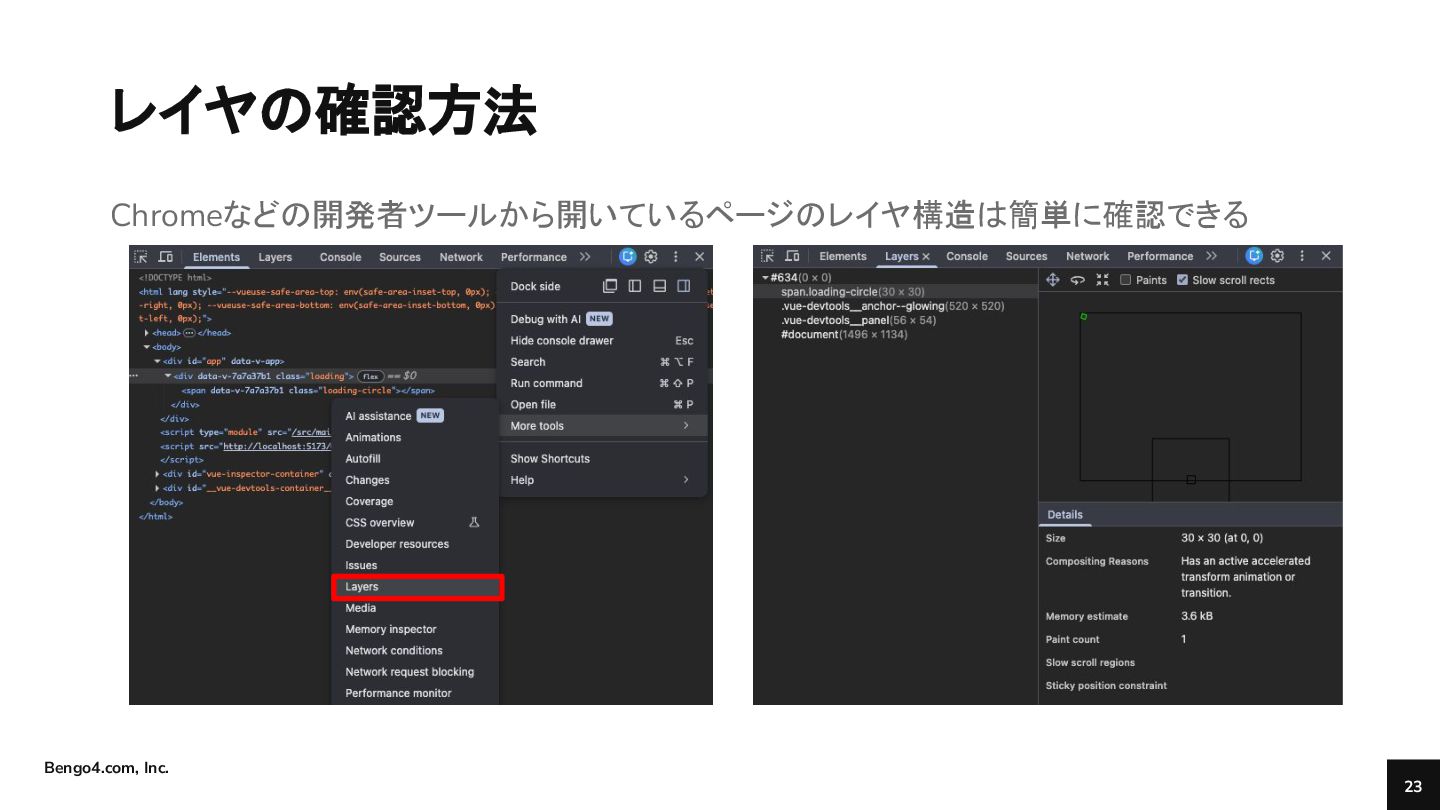Open settings gear in right DevTools toolbar
Screen dimensions: 1440x810
[x=1277, y=256]
